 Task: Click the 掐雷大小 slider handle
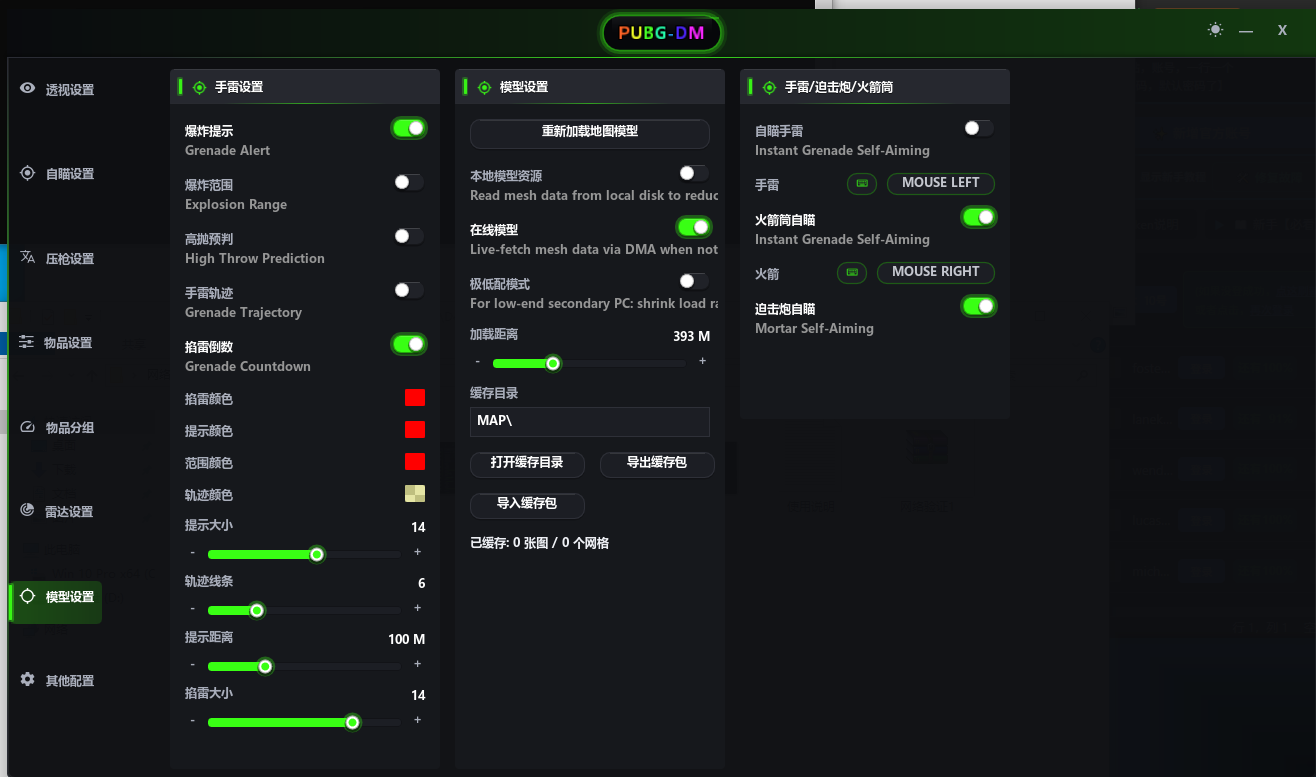352,722
